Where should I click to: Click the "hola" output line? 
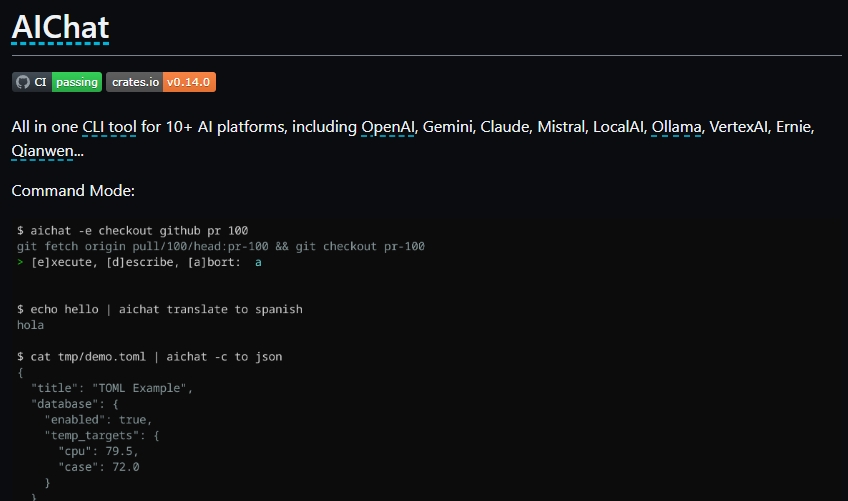click(x=30, y=325)
